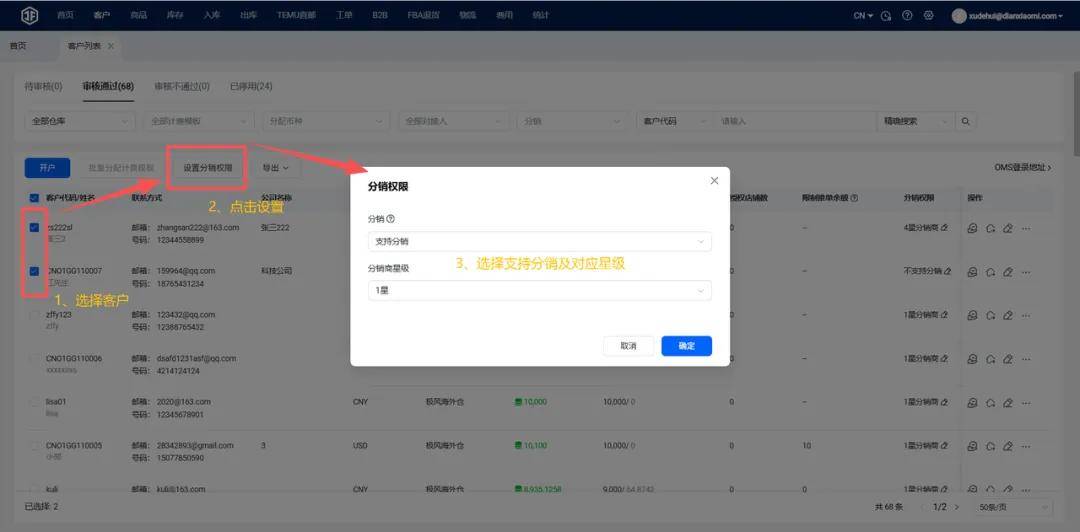Screen dimensions: 1080x532
Task: Click the help question mark icon in top bar
Action: (907, 15)
